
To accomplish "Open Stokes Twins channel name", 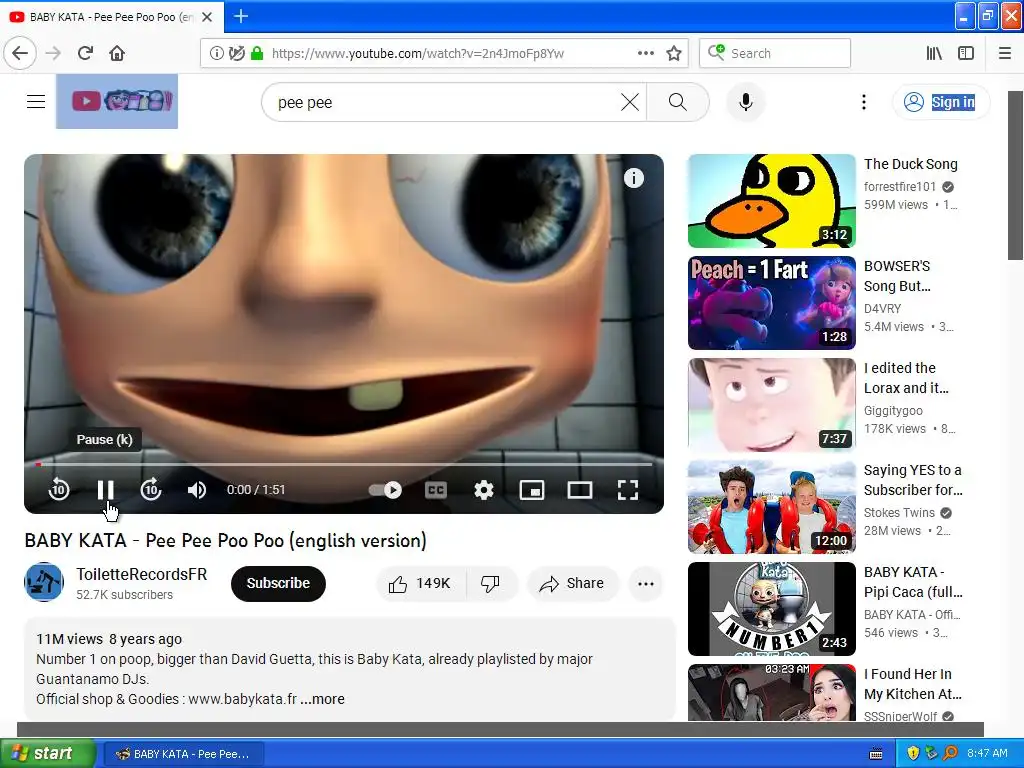I will coord(899,513).
